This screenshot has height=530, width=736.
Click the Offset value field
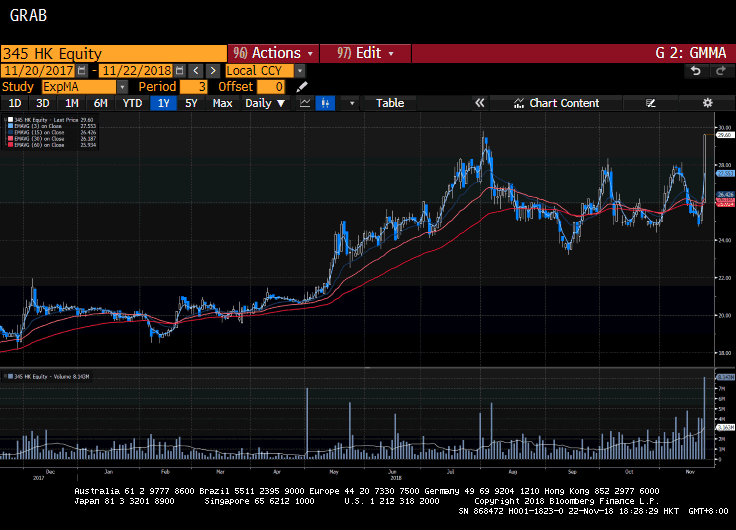pyautogui.click(x=271, y=87)
